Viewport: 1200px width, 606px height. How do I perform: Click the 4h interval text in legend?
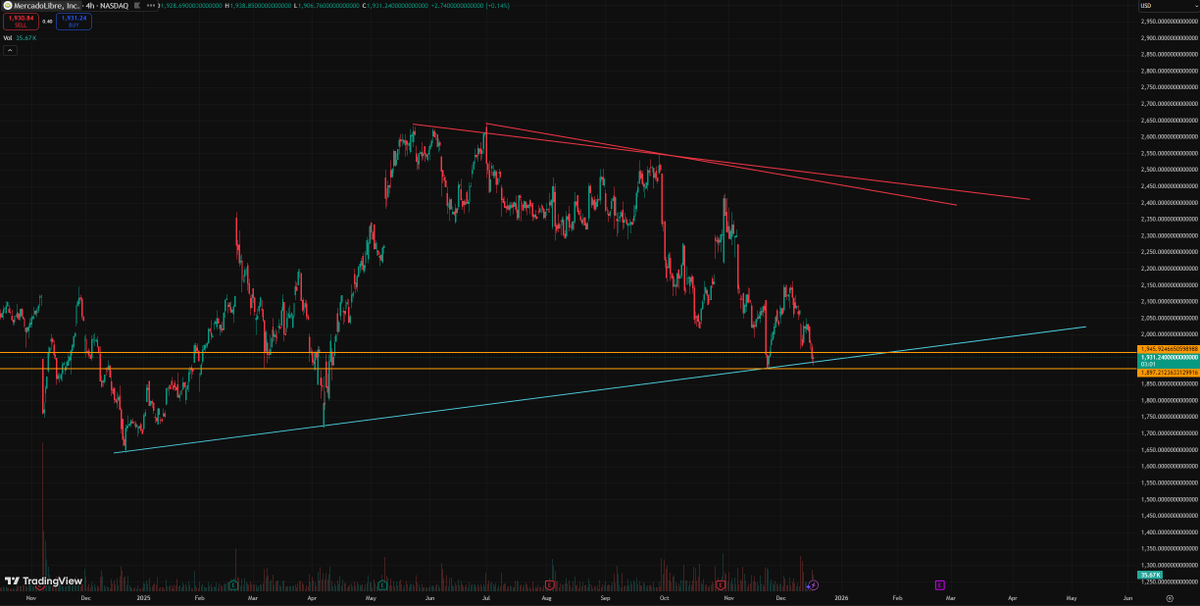click(90, 6)
